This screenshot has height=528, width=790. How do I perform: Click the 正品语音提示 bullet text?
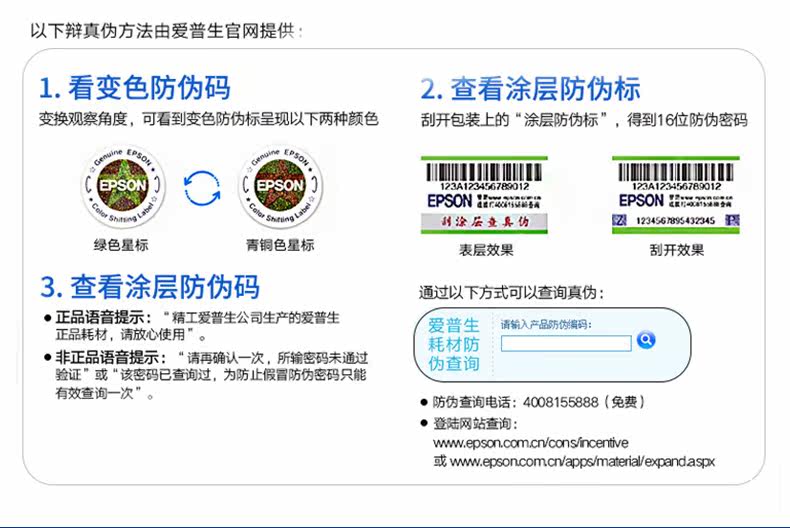(x=197, y=326)
